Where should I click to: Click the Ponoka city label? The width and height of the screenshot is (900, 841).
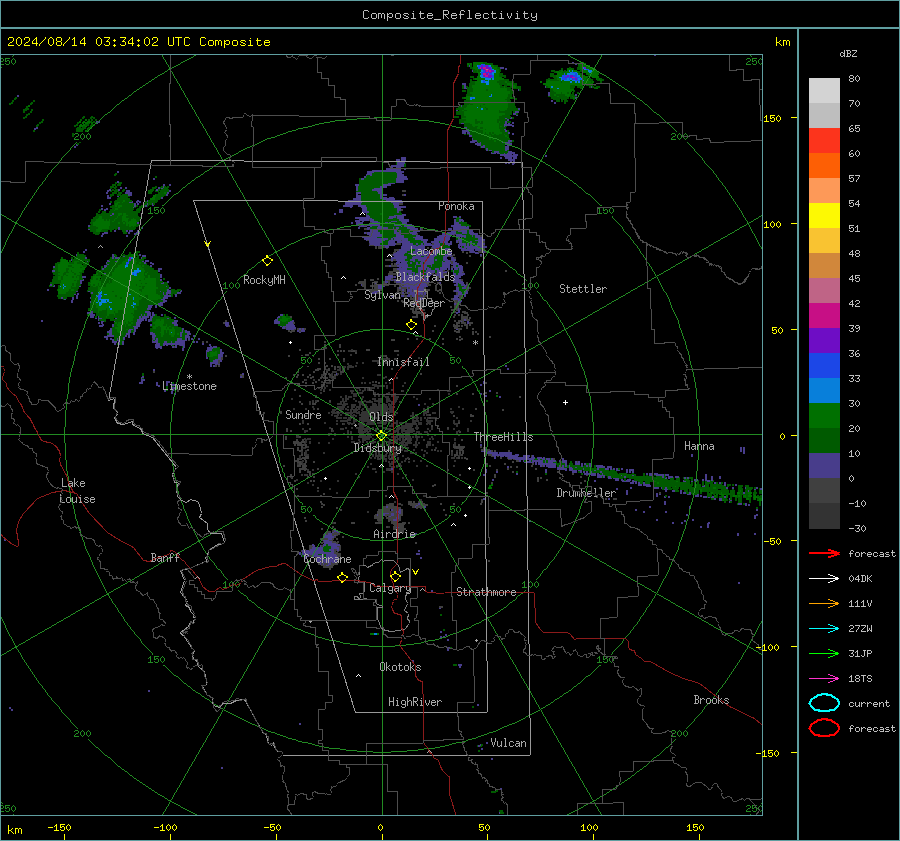(456, 206)
